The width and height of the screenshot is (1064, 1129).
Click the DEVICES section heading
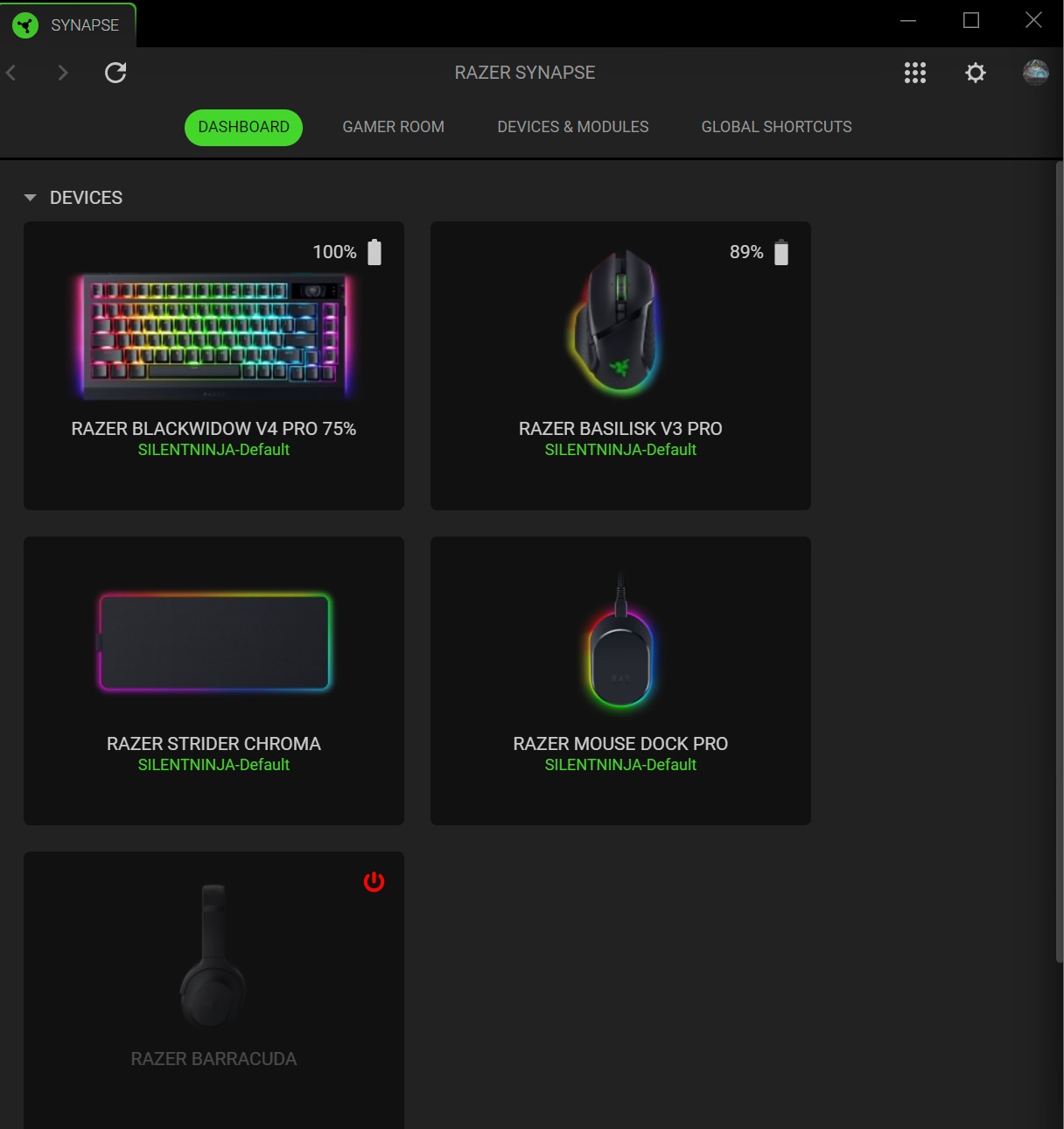tap(86, 198)
